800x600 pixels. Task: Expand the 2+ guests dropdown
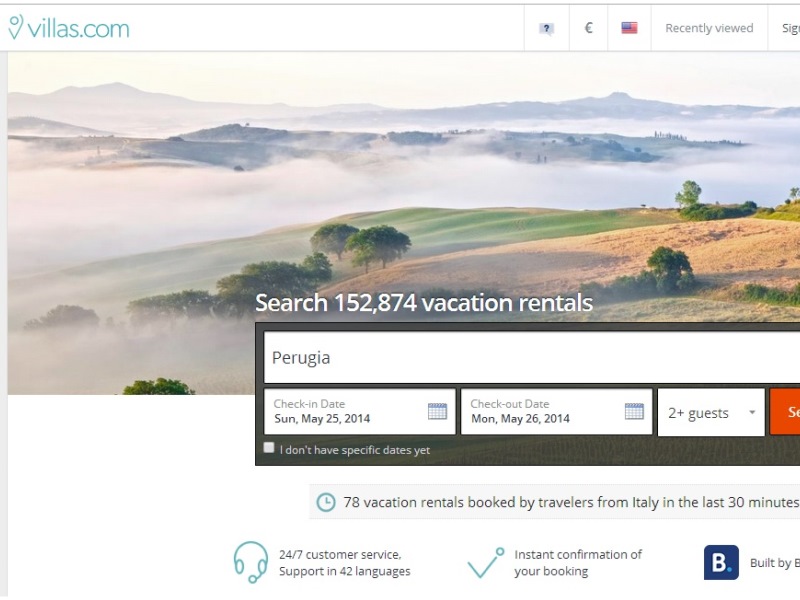711,412
